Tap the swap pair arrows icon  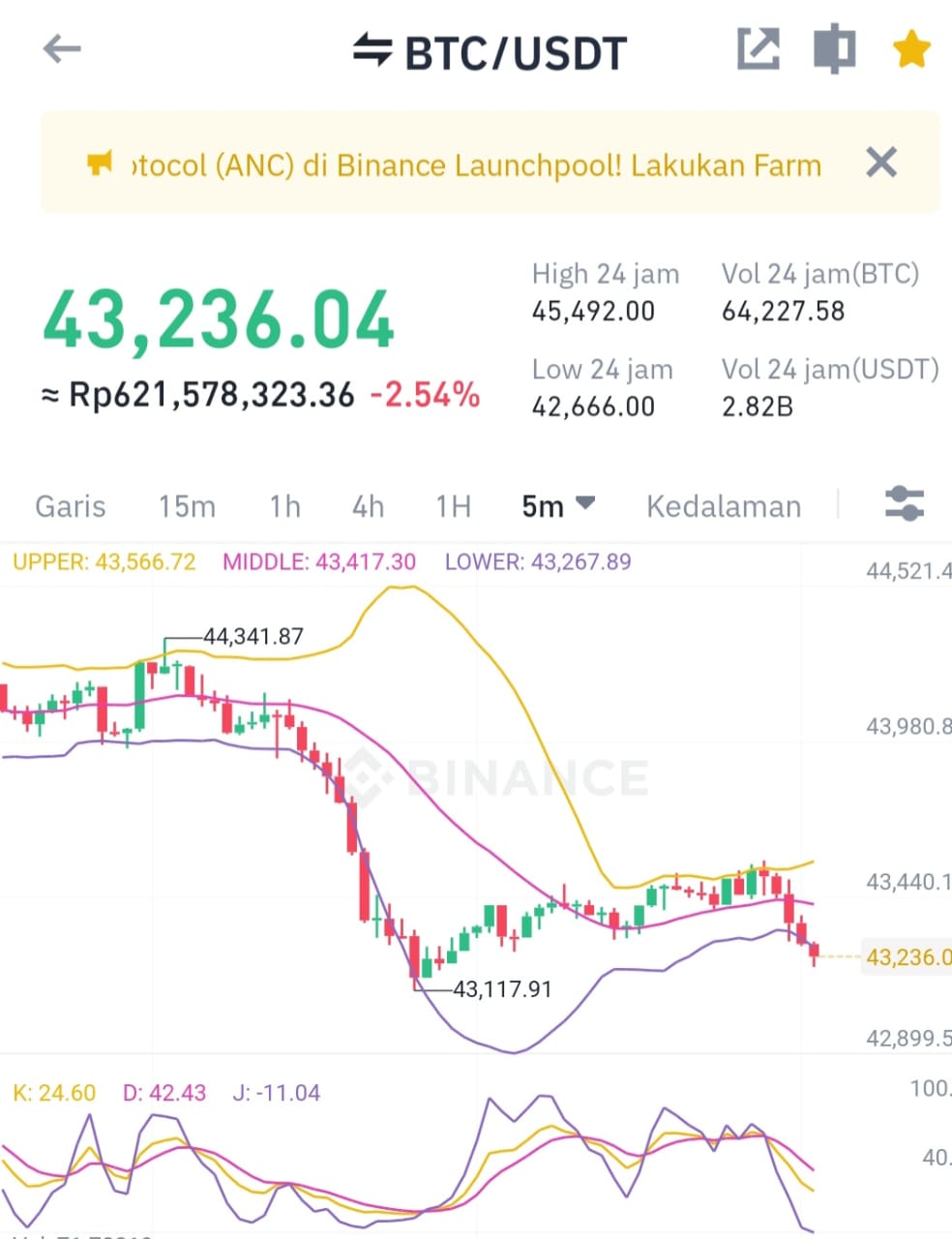372,50
